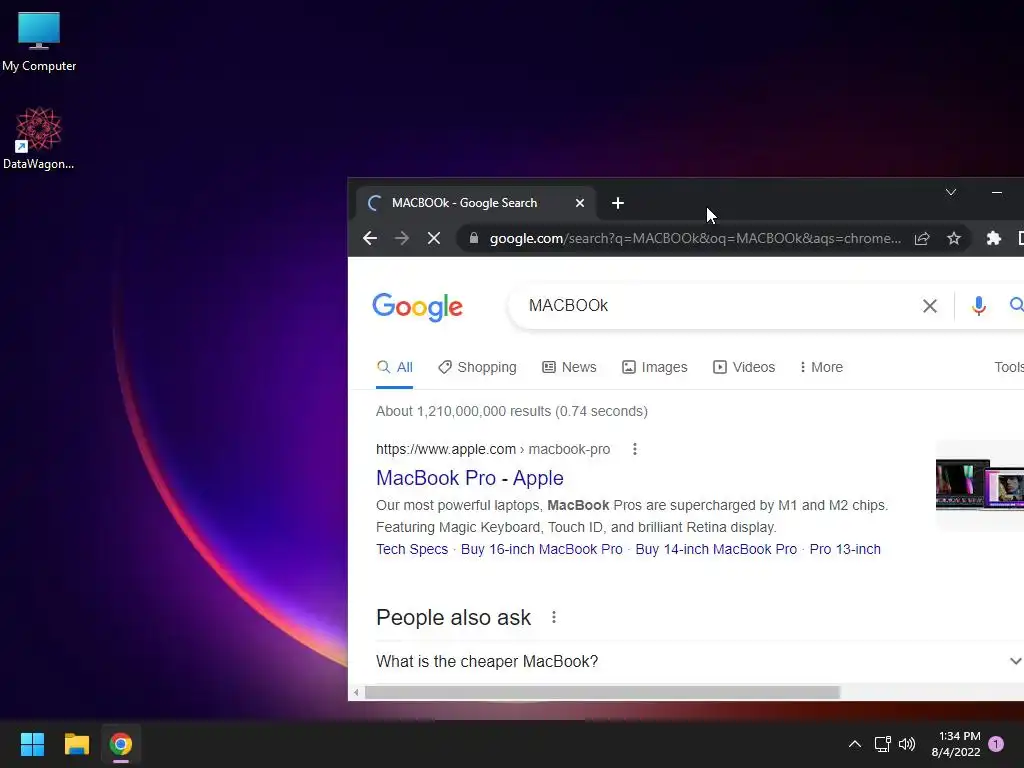Image resolution: width=1024 pixels, height=768 pixels.
Task: Open My Computer desktop icon
Action: tap(39, 42)
